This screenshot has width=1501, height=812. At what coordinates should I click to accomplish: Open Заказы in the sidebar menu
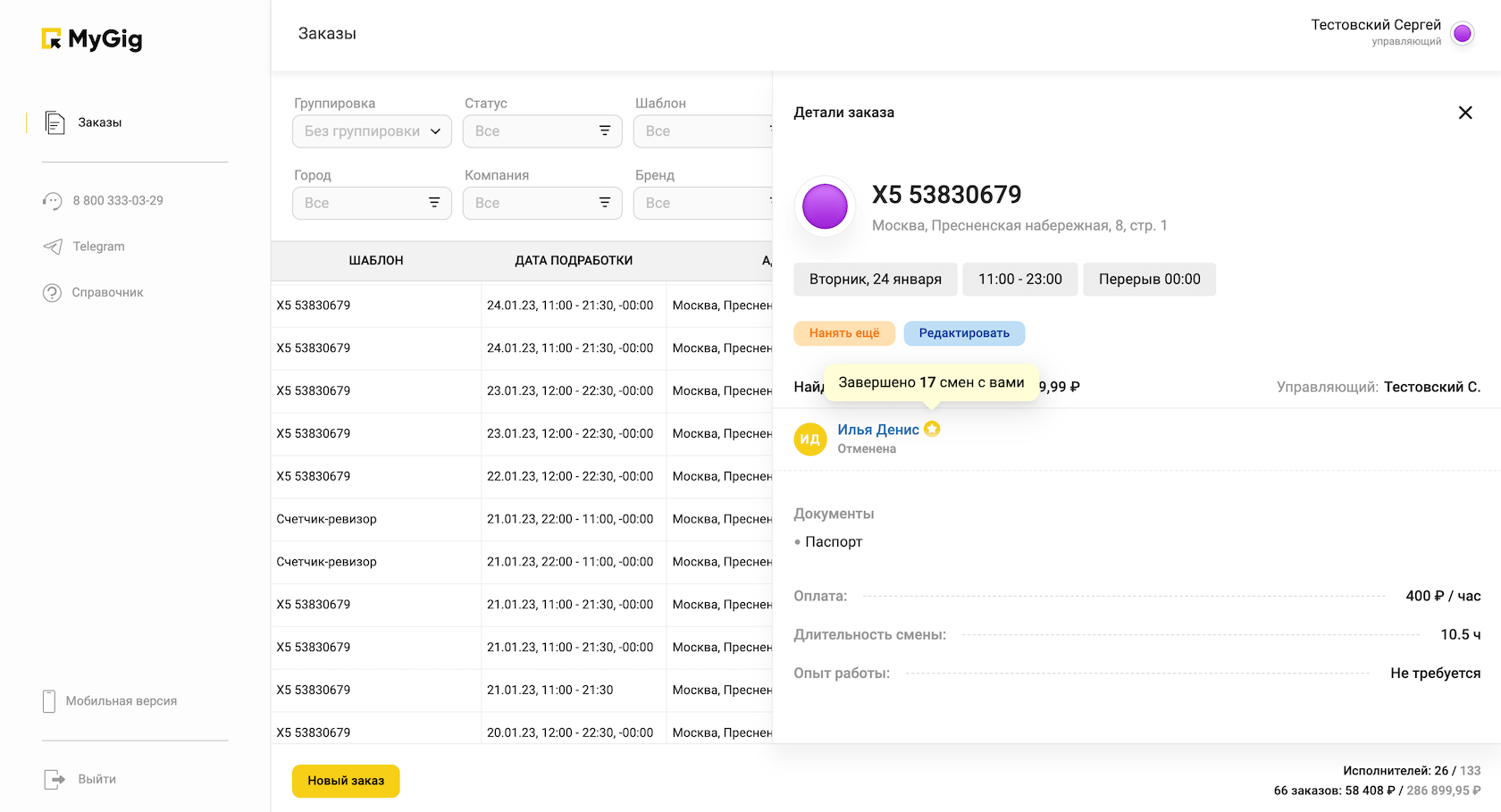(99, 122)
